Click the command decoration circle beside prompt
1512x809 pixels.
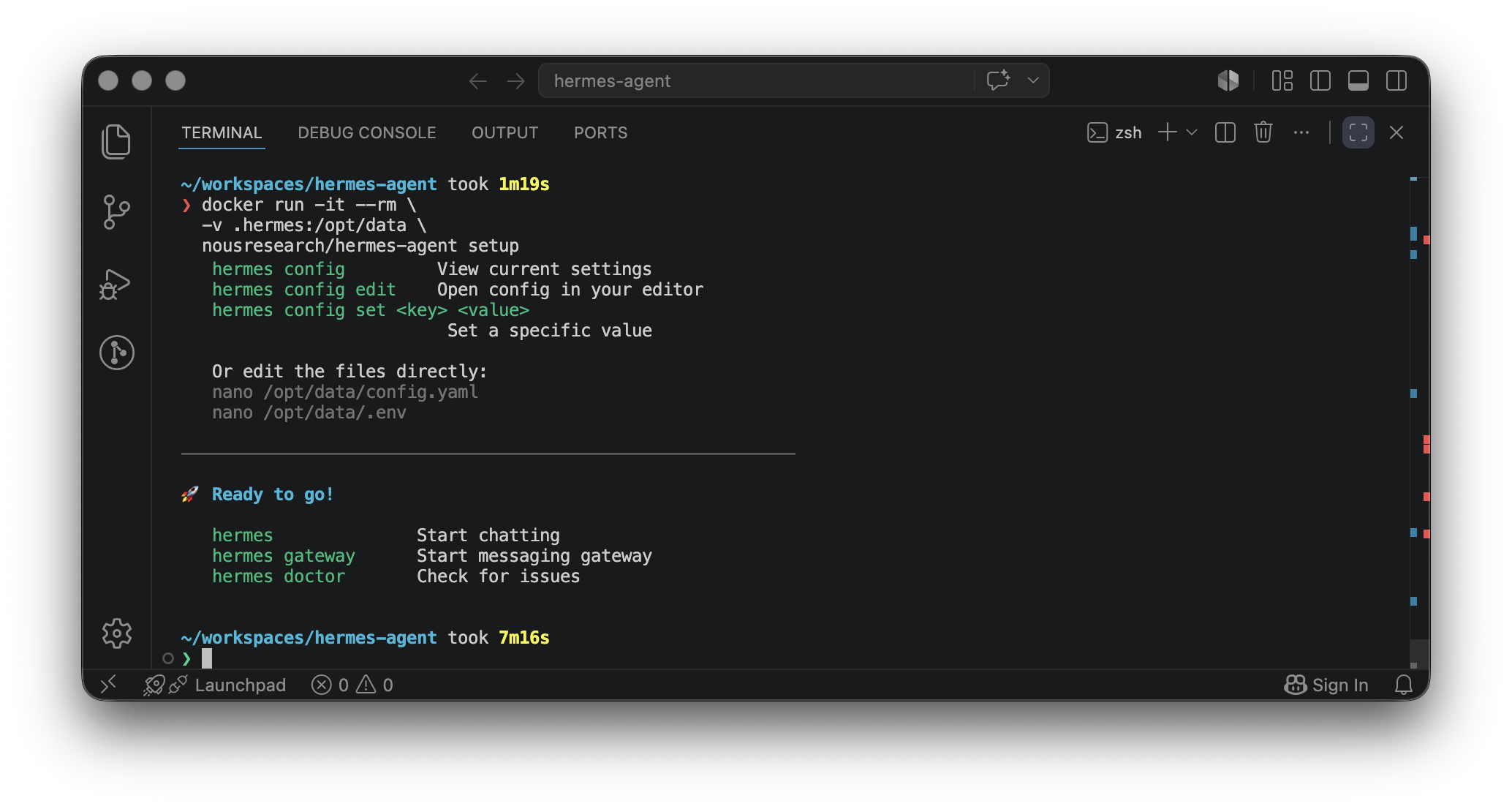(168, 658)
